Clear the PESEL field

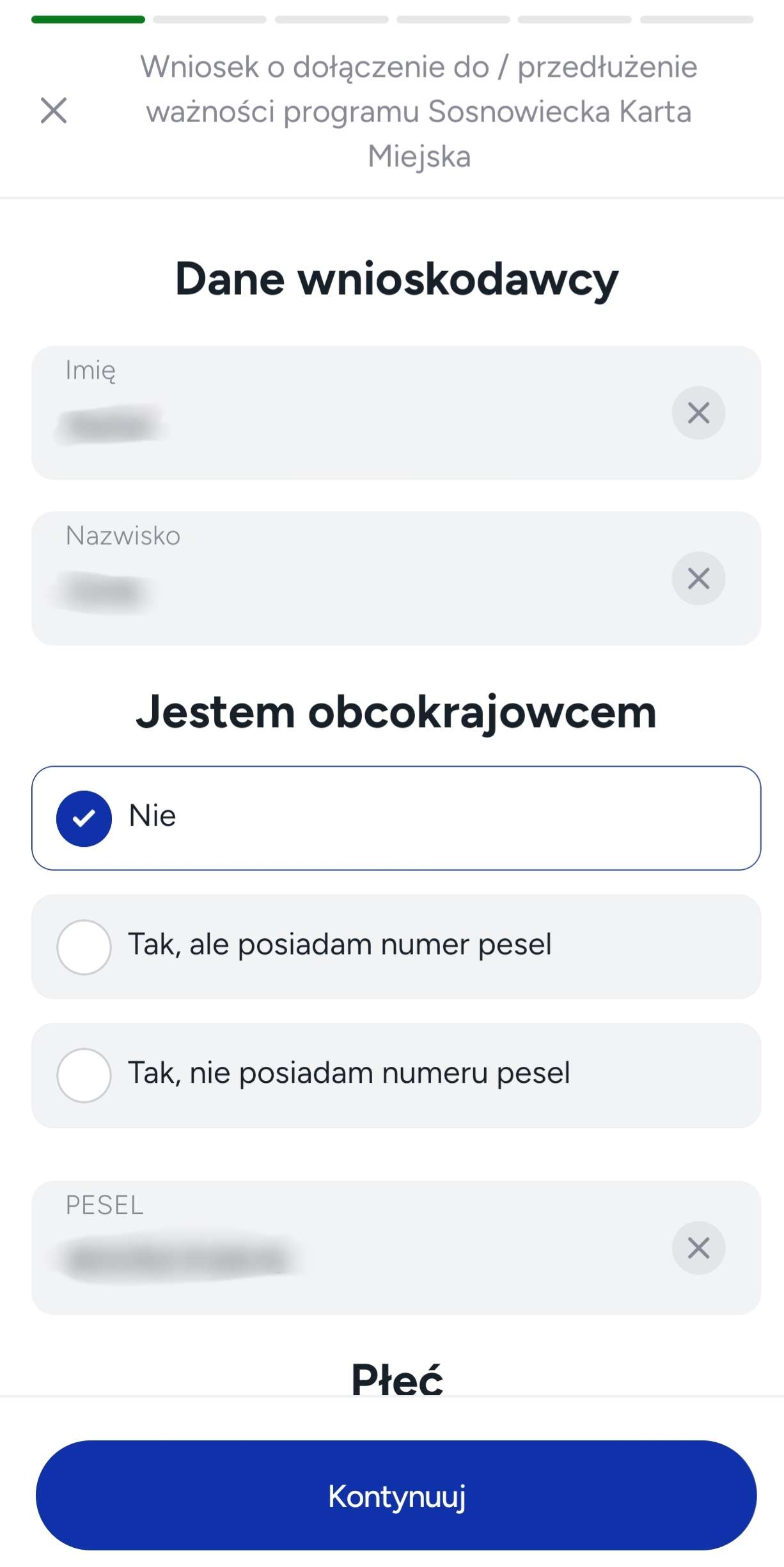(698, 1248)
